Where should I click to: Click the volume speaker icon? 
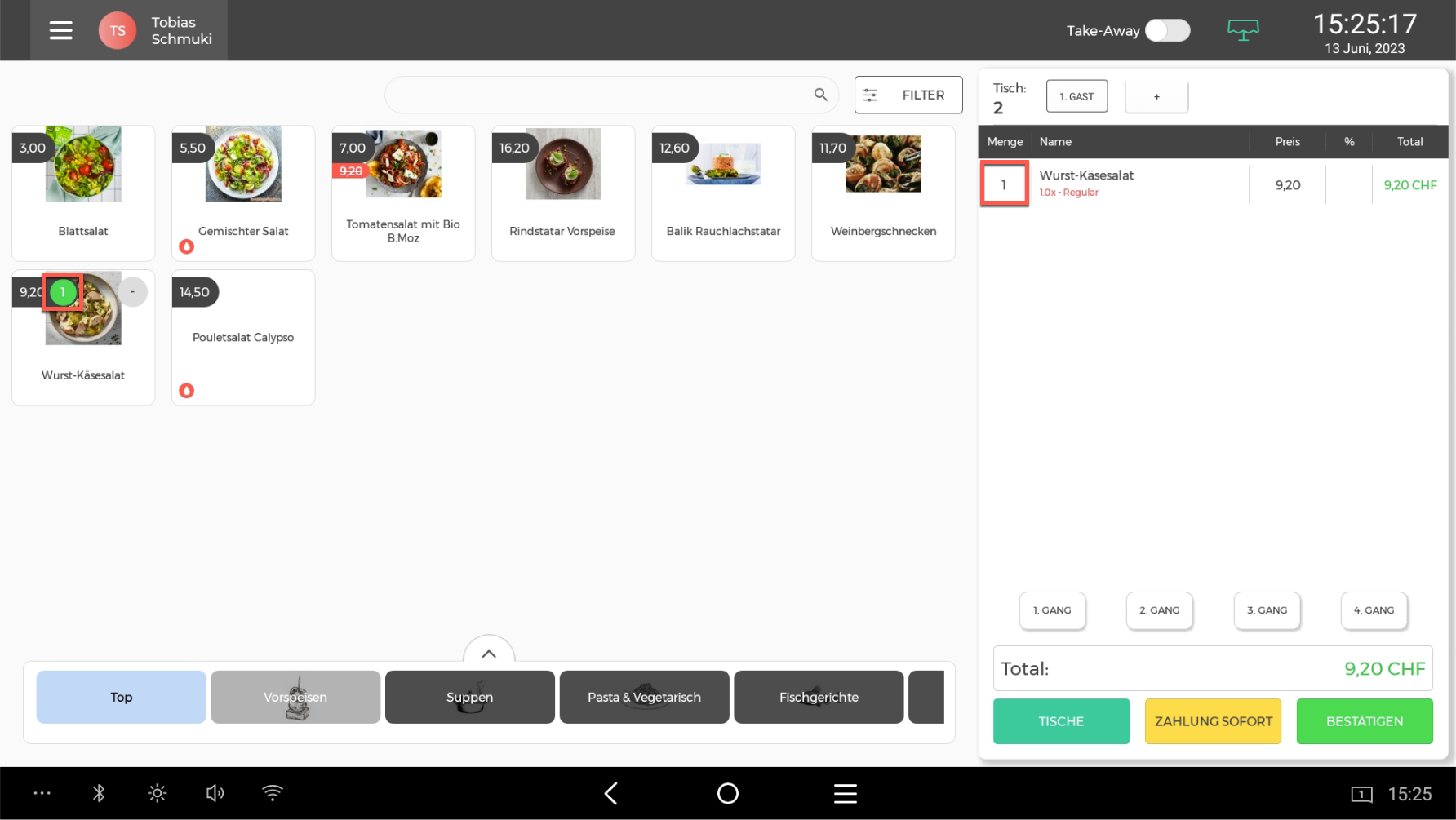[x=215, y=793]
